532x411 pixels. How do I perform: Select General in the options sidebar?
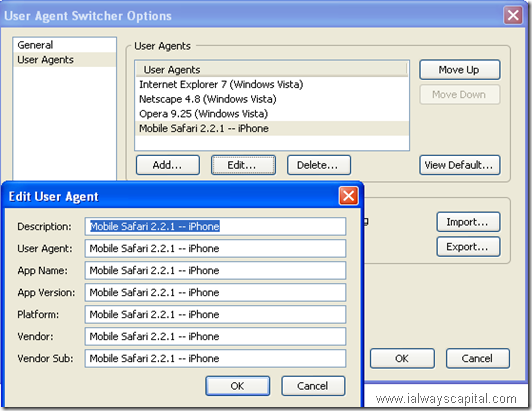coord(64,45)
